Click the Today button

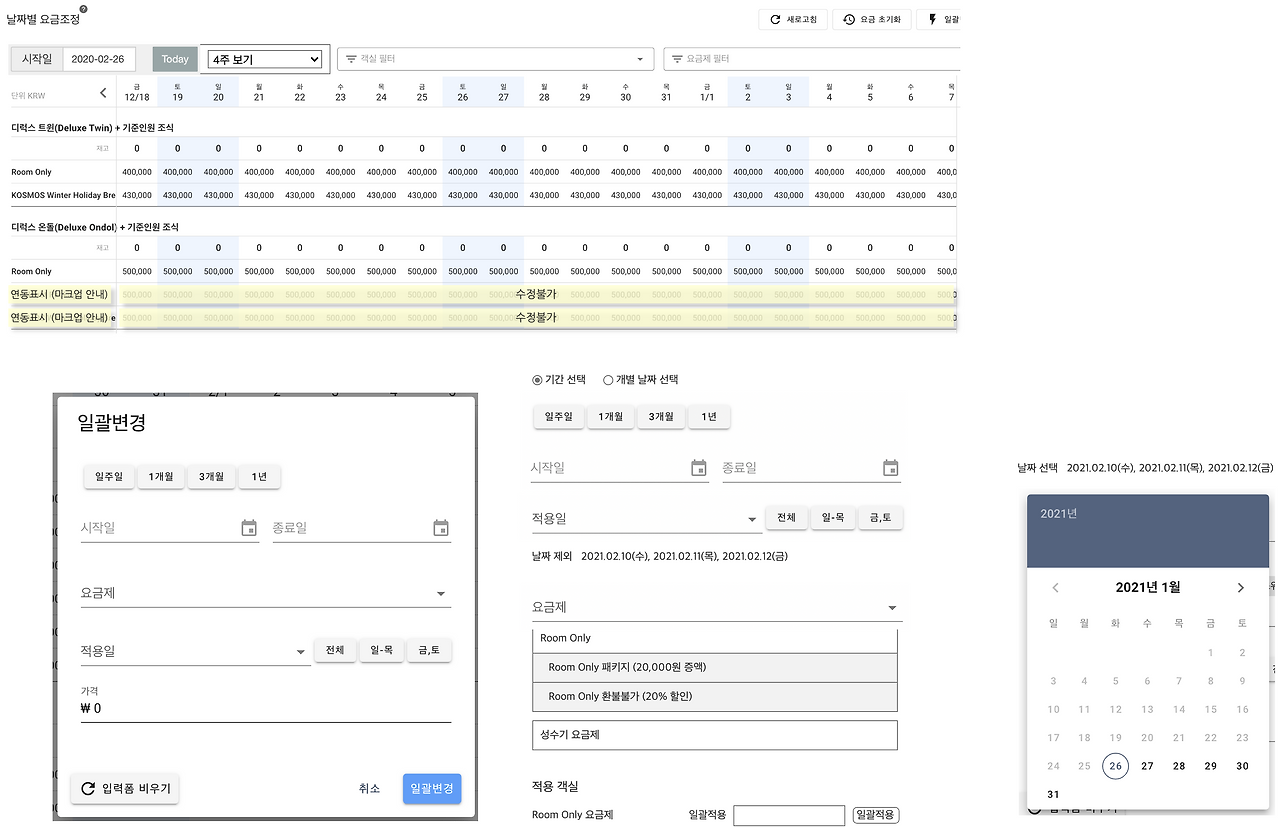tap(175, 59)
